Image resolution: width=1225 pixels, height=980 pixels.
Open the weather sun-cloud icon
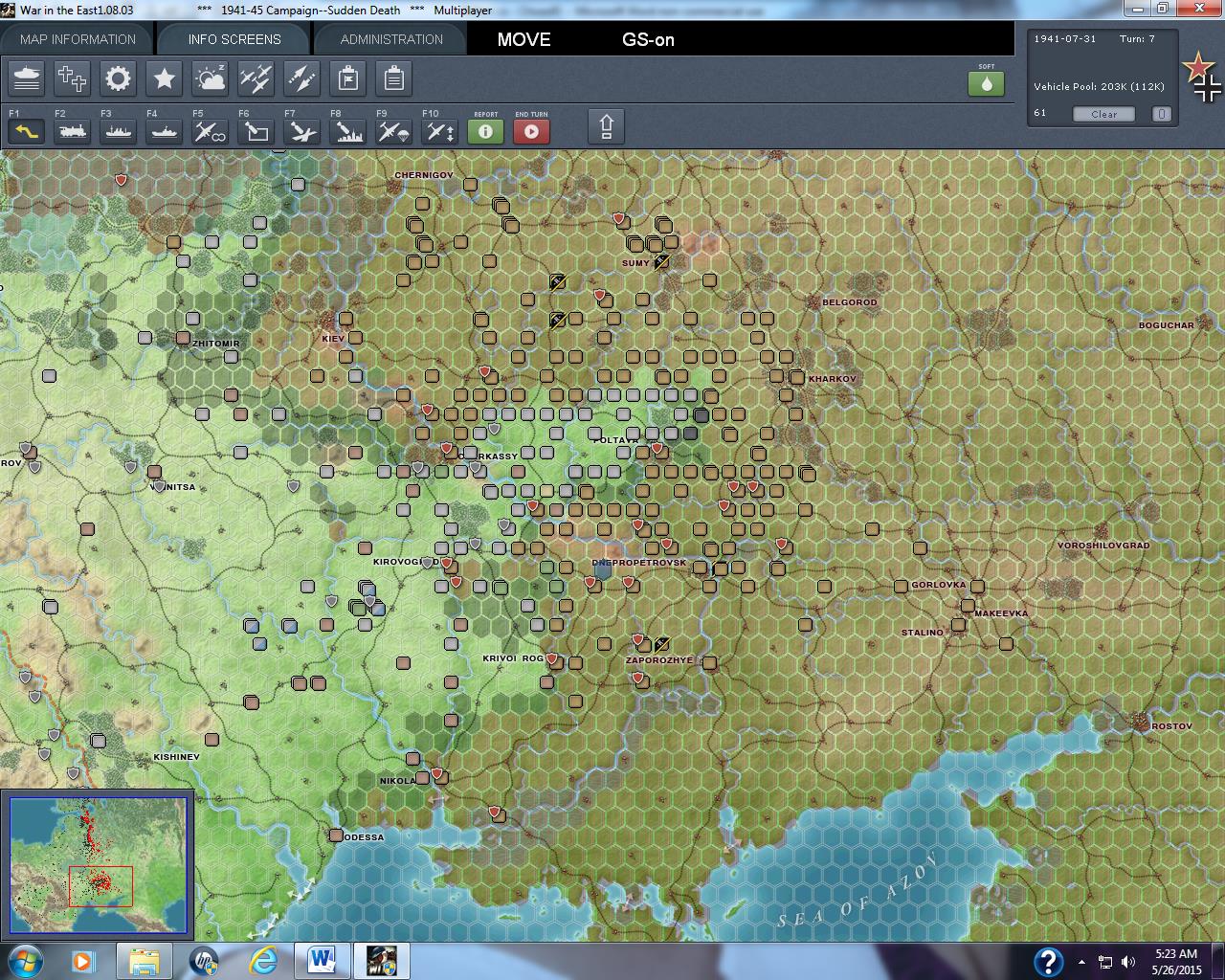point(211,78)
